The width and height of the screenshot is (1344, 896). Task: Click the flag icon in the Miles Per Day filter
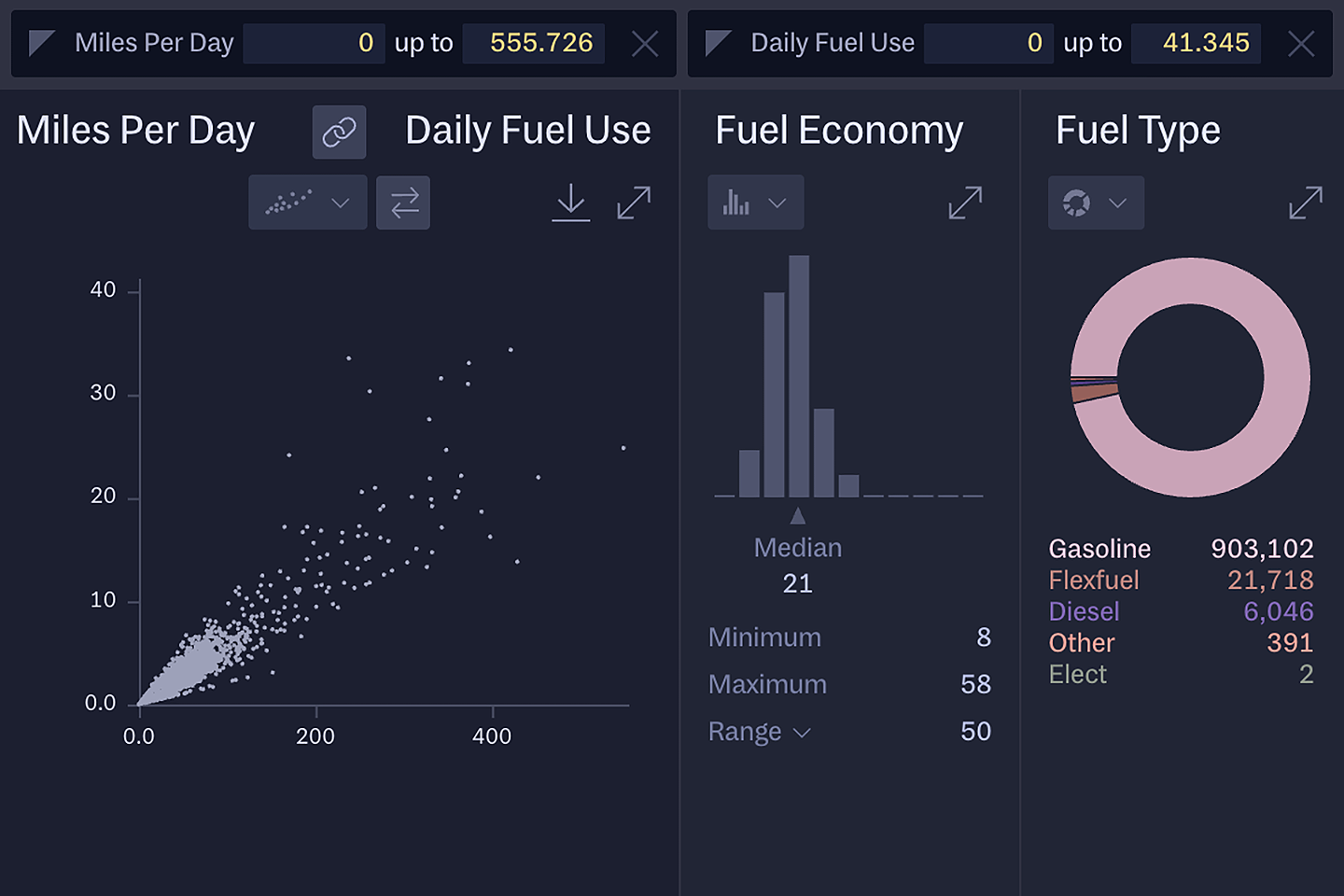[41, 42]
